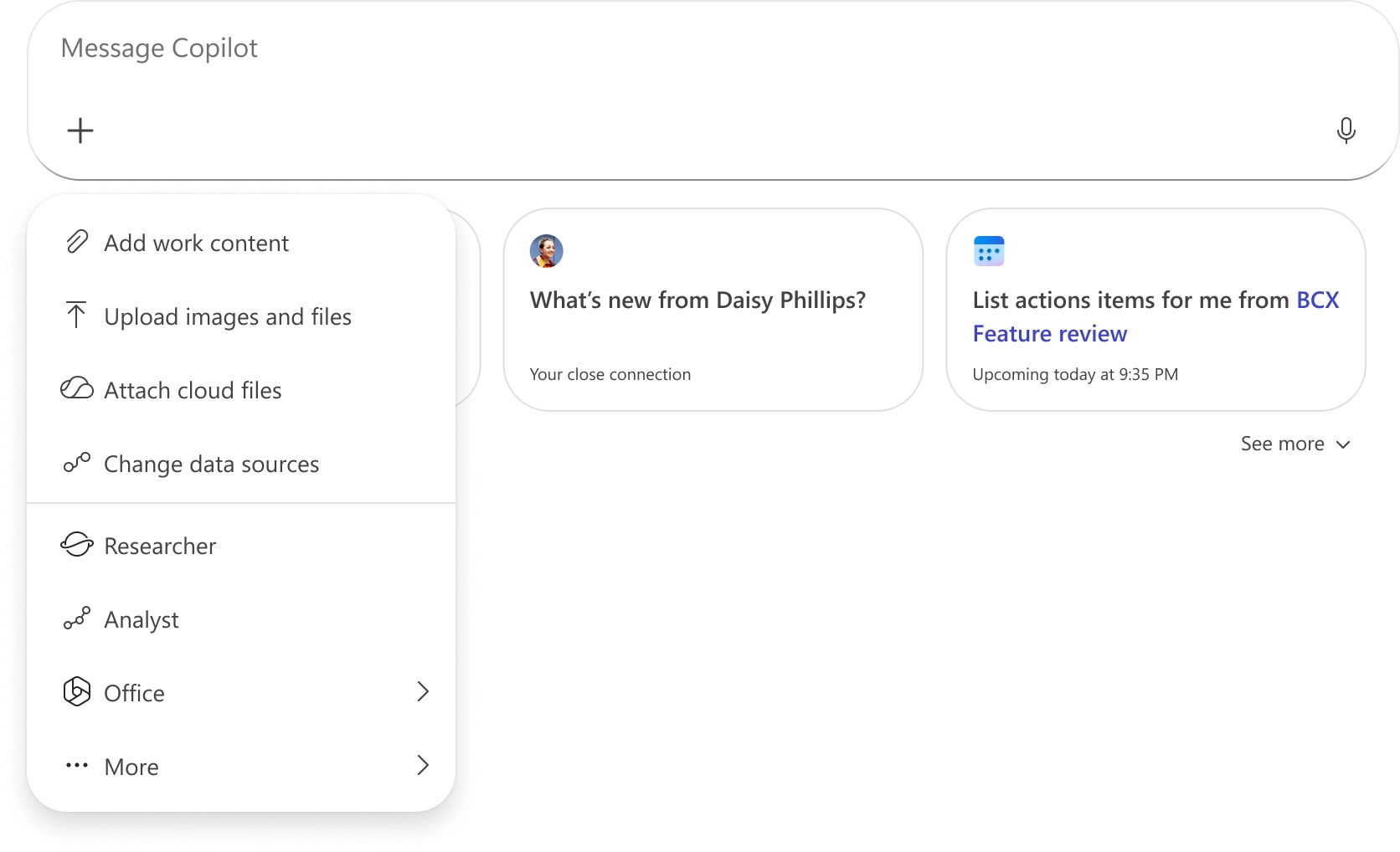Screen dimensions: 1400x852
Task: Click the Analyst agent icon
Action: point(77,618)
